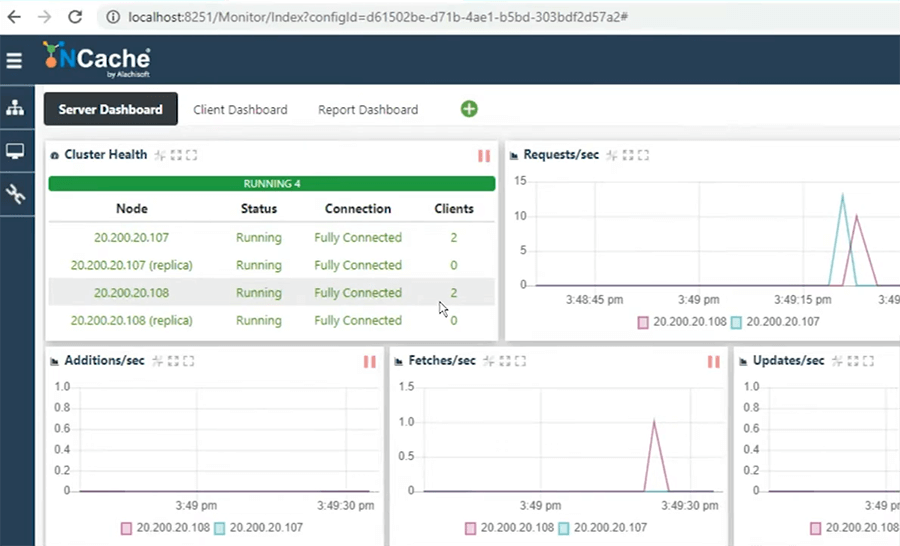Open the cluster topology sidebar icon
Screen dimensions: 900x546
[x=15, y=107]
